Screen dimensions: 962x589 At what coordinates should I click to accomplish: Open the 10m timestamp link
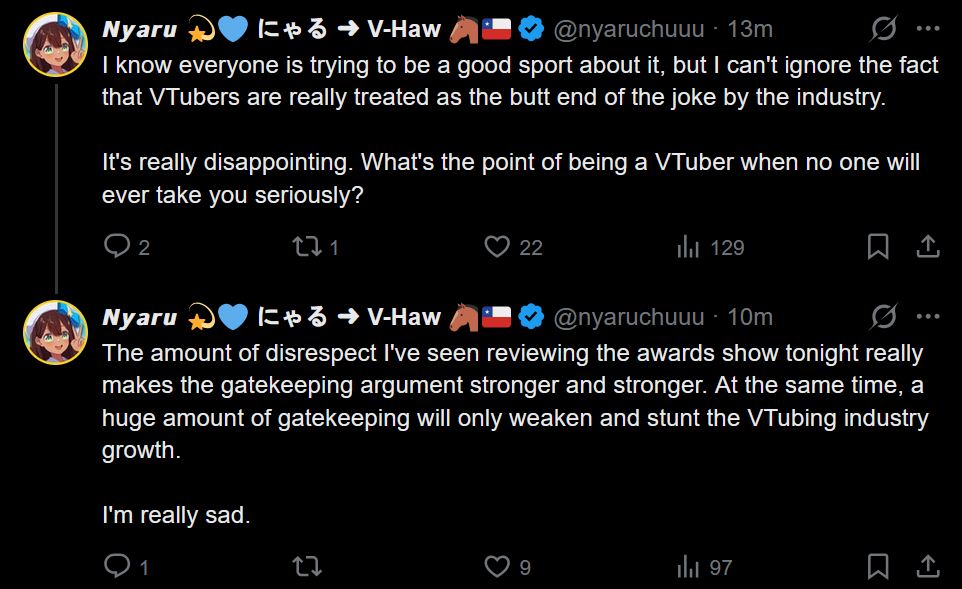(x=749, y=317)
